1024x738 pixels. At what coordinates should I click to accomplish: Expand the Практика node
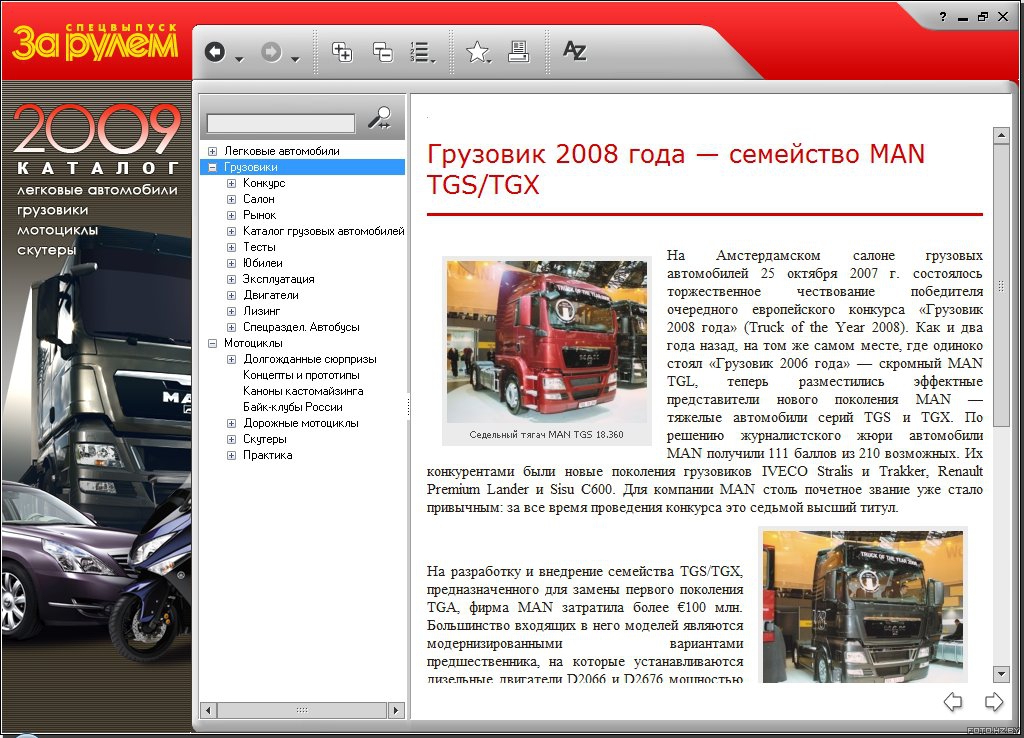point(231,455)
